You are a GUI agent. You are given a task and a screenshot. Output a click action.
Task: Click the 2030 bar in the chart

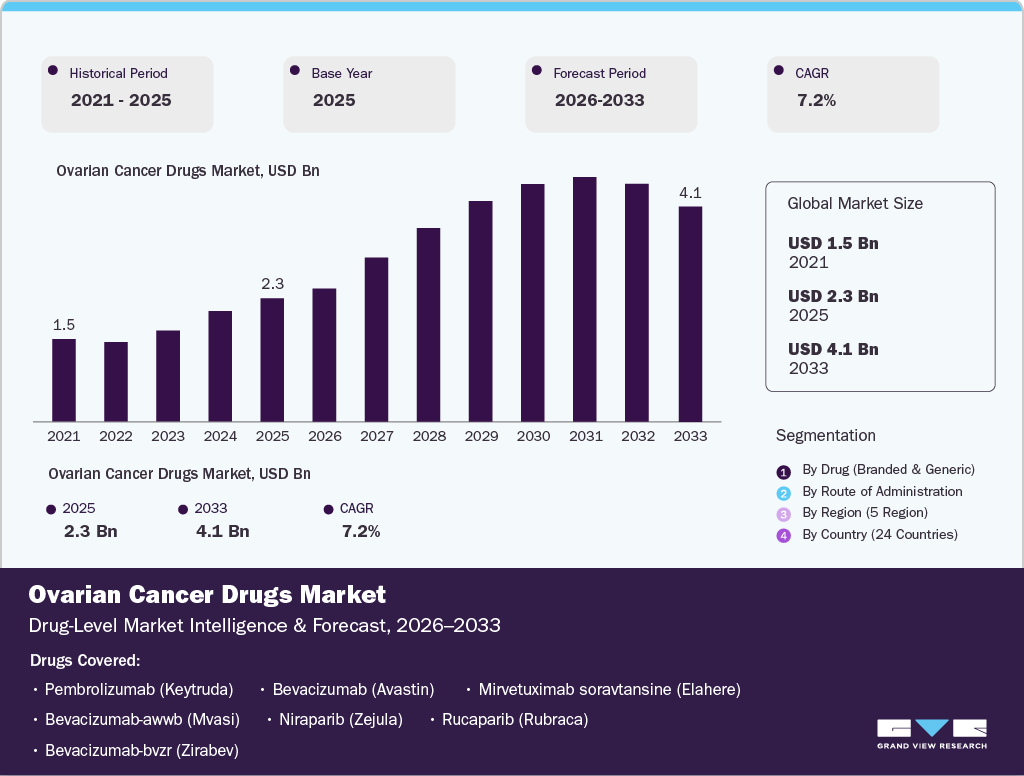(x=533, y=302)
